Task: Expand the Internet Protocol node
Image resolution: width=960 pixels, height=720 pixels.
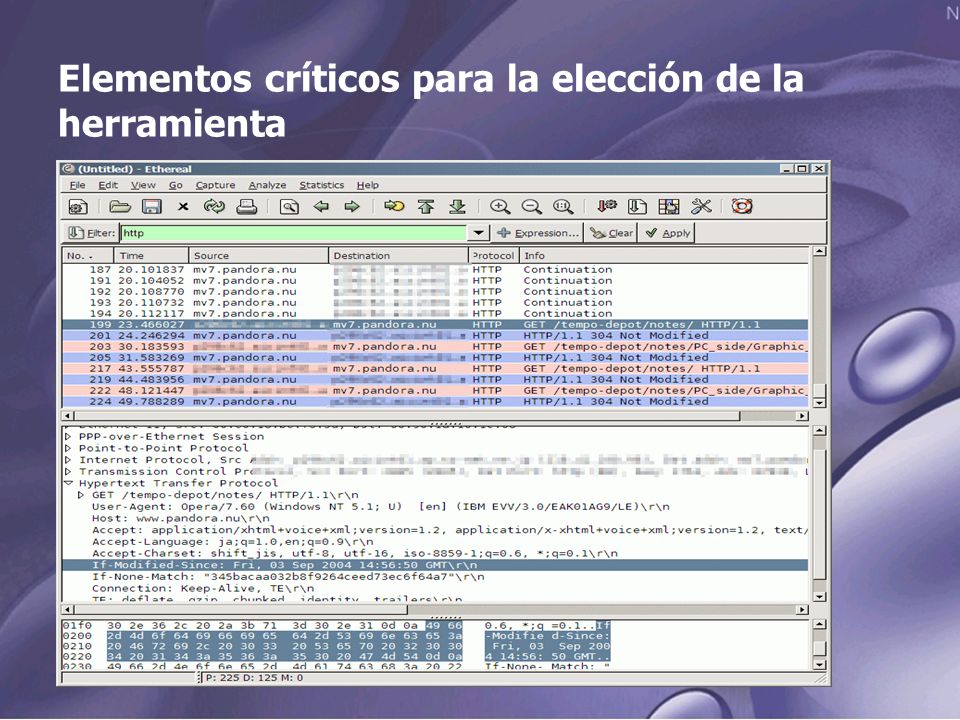Action: point(68,460)
